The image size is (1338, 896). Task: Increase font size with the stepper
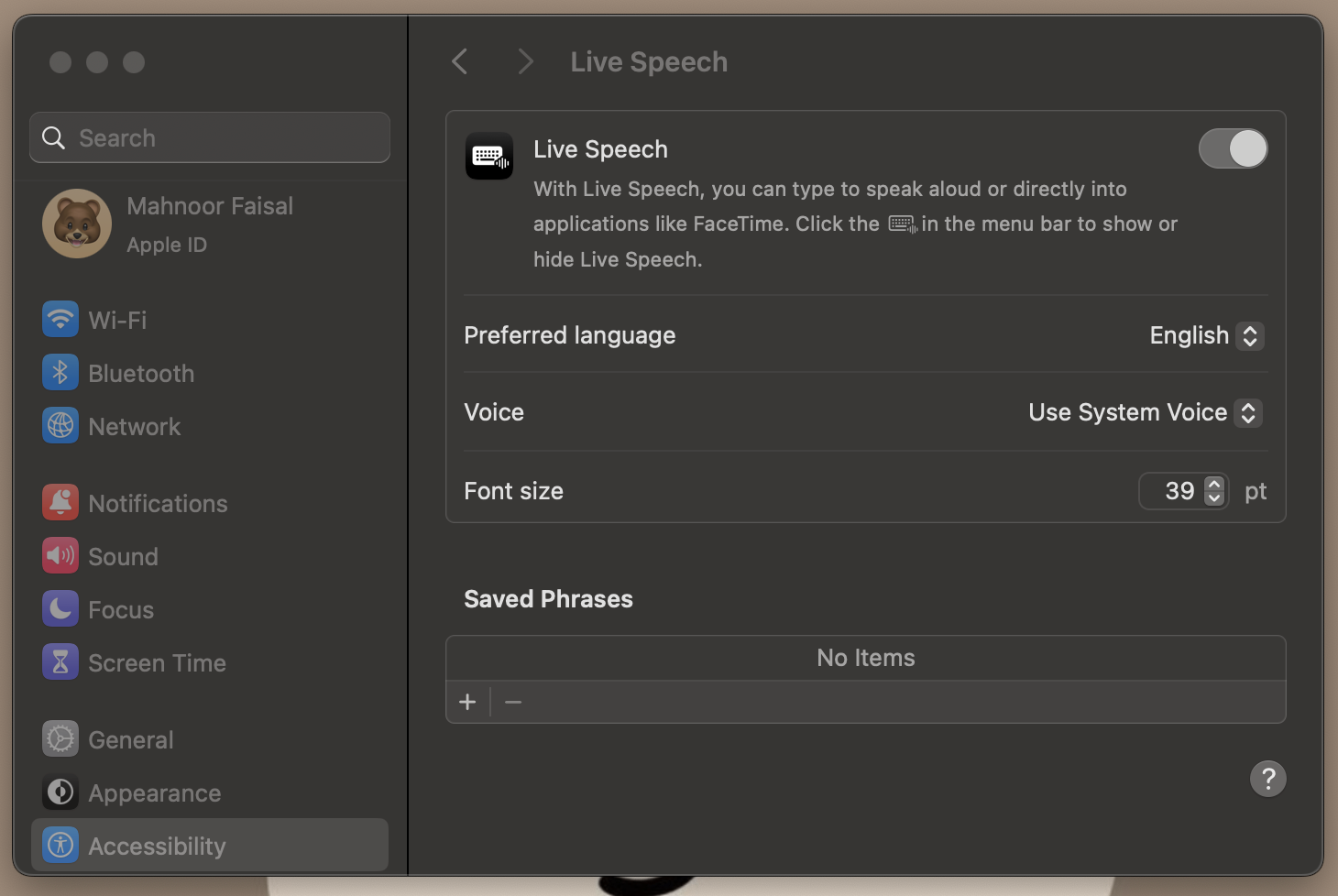(1213, 485)
